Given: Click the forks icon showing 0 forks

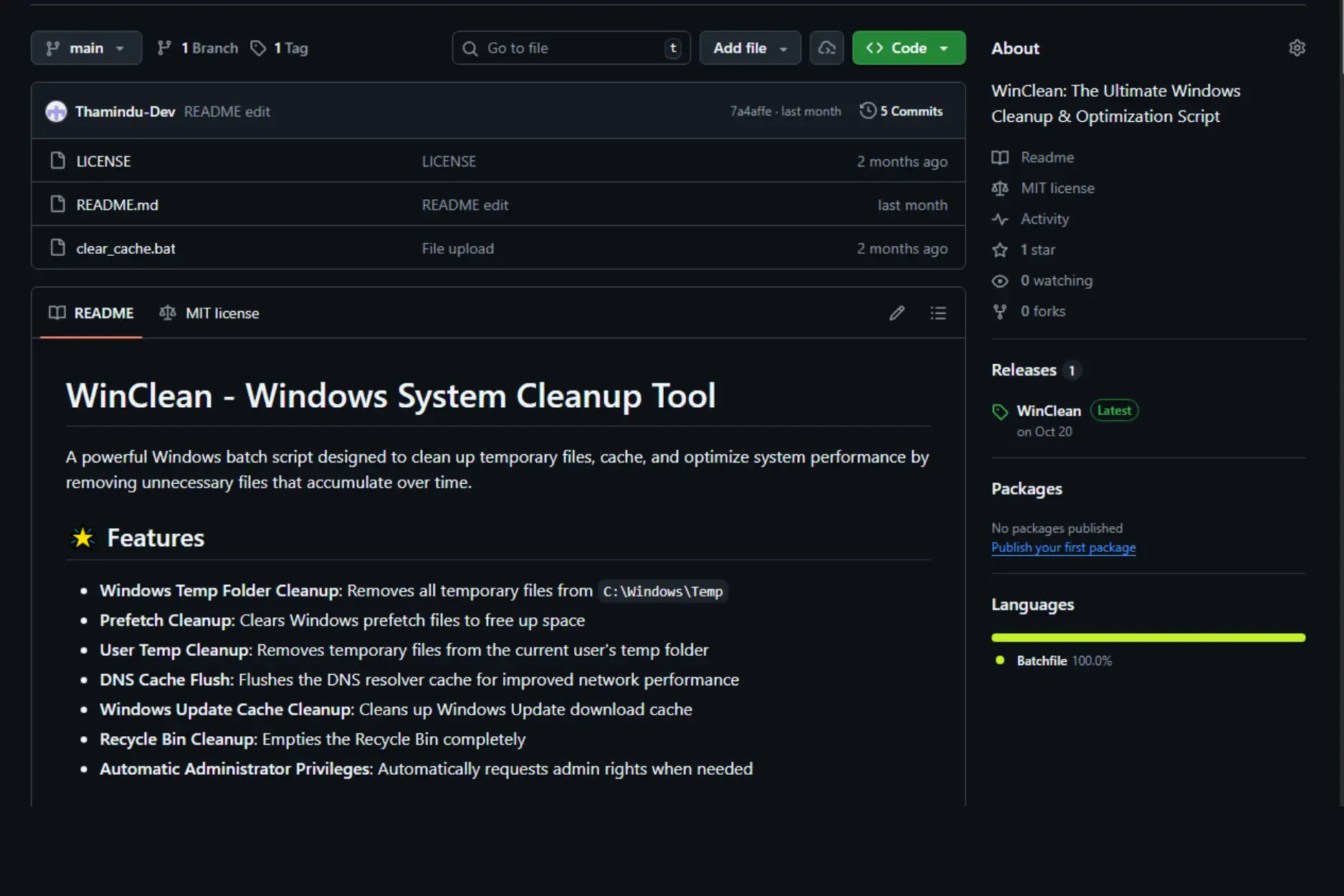Looking at the screenshot, I should tap(1000, 311).
